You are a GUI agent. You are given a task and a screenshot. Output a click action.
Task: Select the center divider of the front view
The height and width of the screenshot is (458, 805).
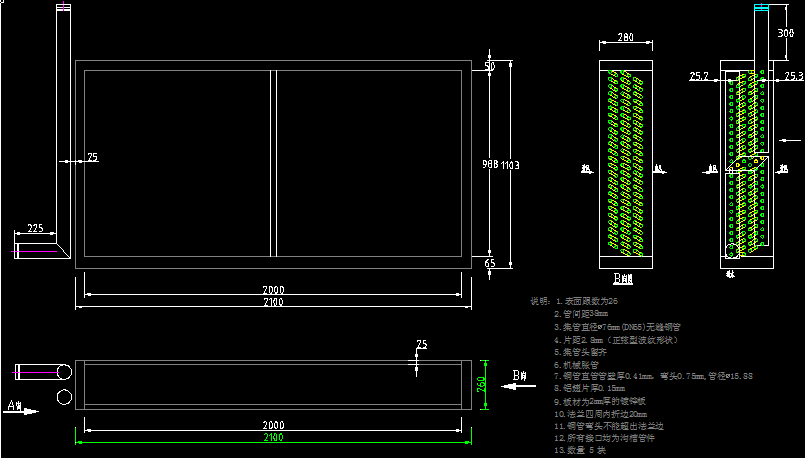(273, 164)
